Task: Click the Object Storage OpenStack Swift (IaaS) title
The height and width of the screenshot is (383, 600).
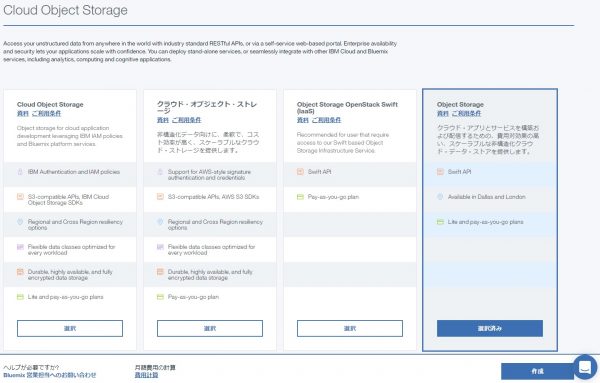Action: pyautogui.click(x=347, y=108)
